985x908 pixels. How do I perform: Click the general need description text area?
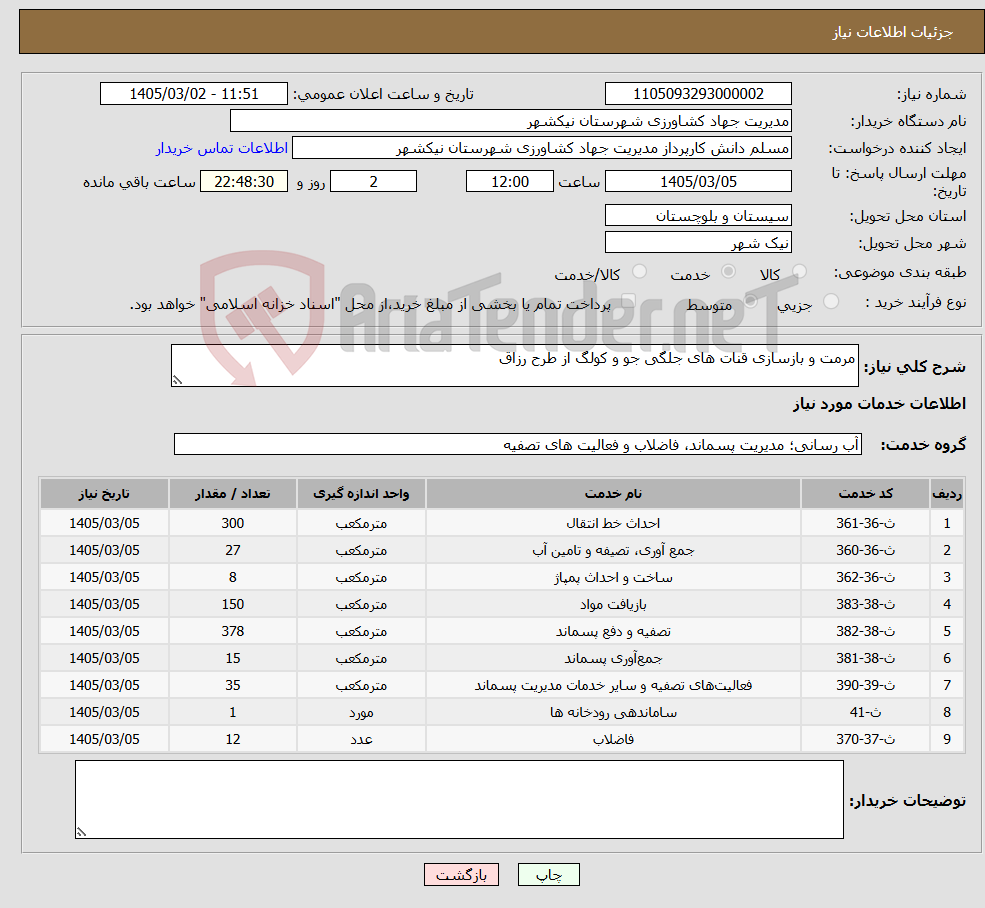[514, 365]
